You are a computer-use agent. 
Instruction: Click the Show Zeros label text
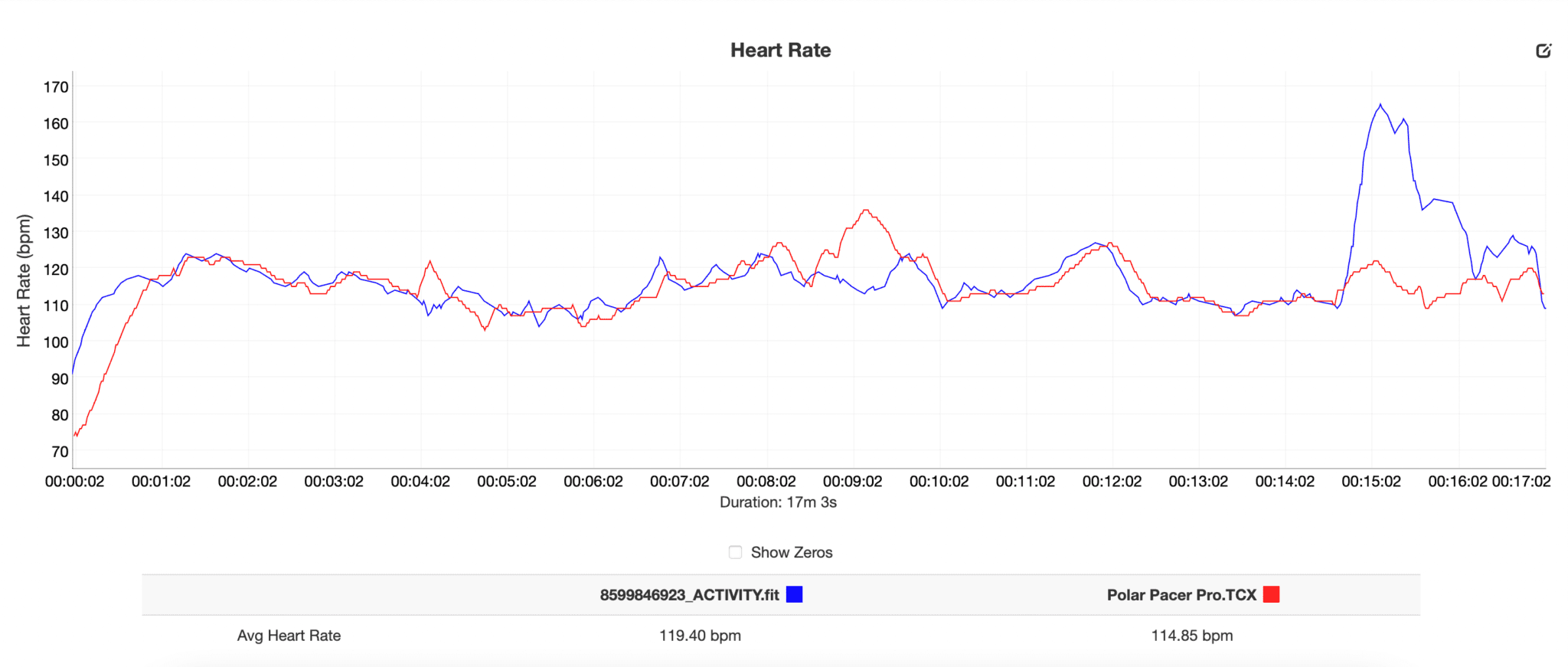(792, 552)
